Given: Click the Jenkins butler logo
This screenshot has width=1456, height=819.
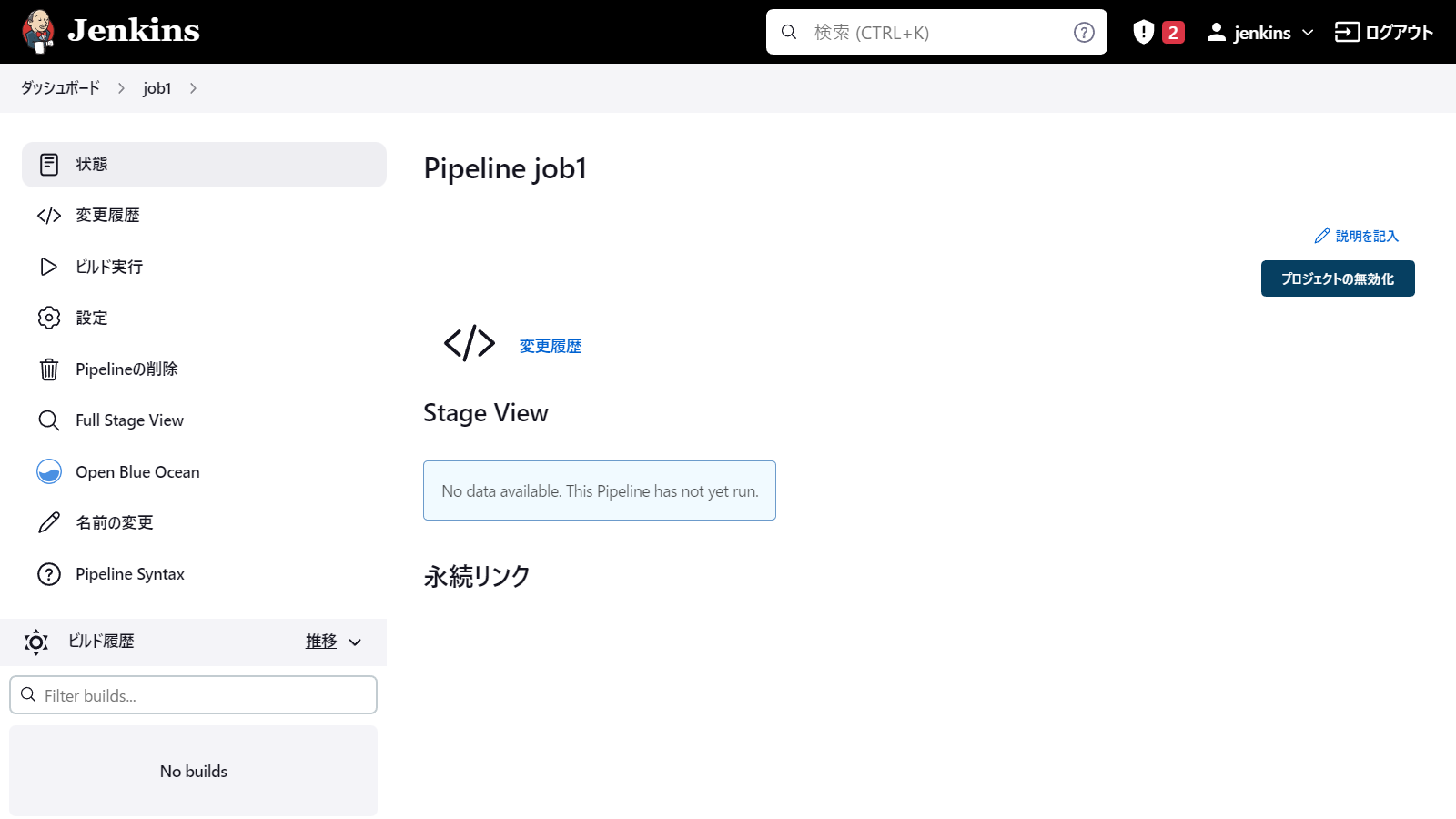Looking at the screenshot, I should [x=38, y=32].
